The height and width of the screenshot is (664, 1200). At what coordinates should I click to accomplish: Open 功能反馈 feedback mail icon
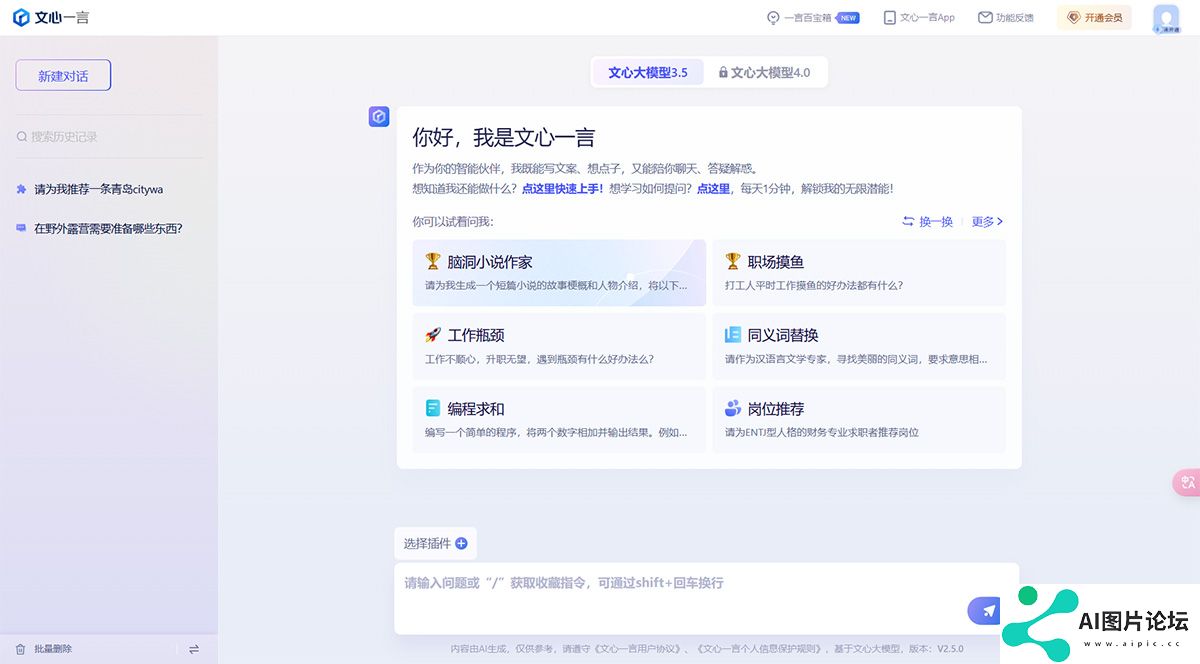985,18
